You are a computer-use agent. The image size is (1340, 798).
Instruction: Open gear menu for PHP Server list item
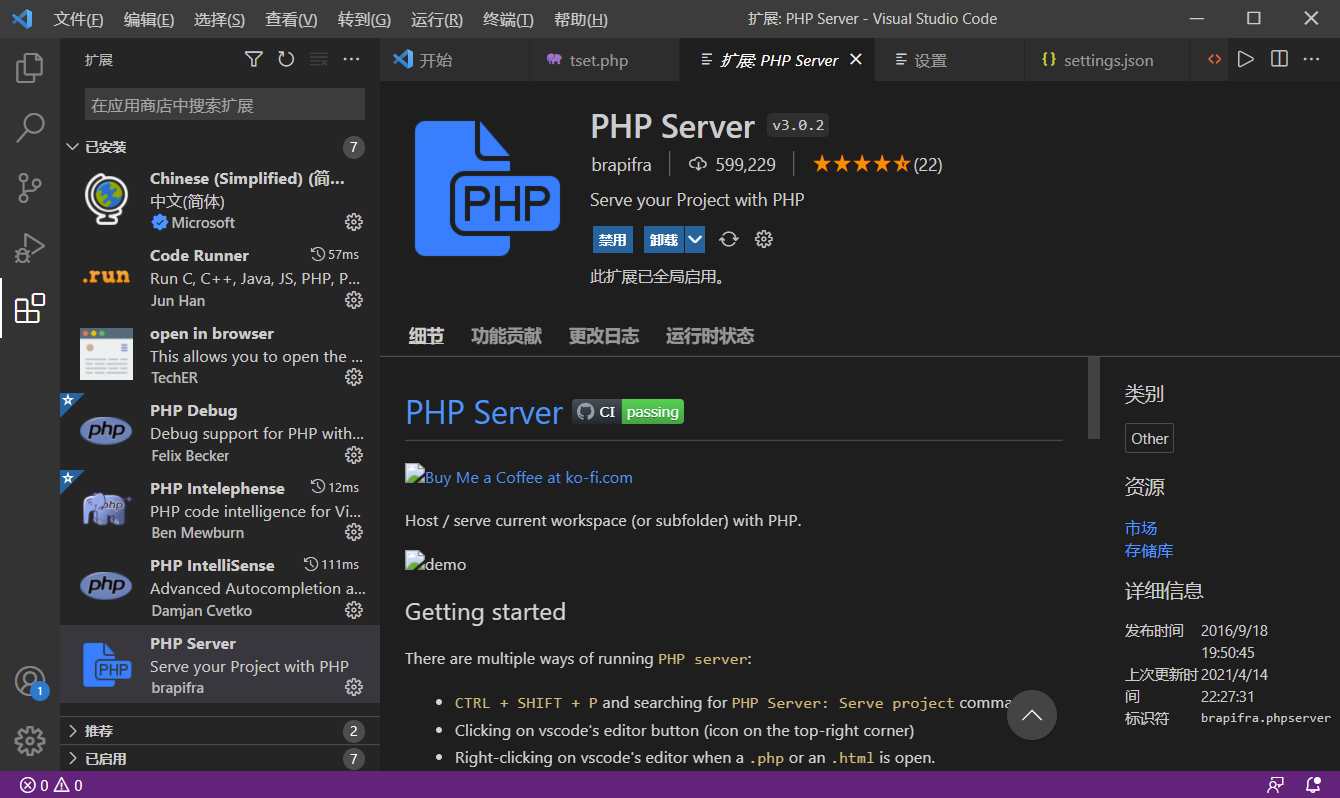click(x=354, y=687)
